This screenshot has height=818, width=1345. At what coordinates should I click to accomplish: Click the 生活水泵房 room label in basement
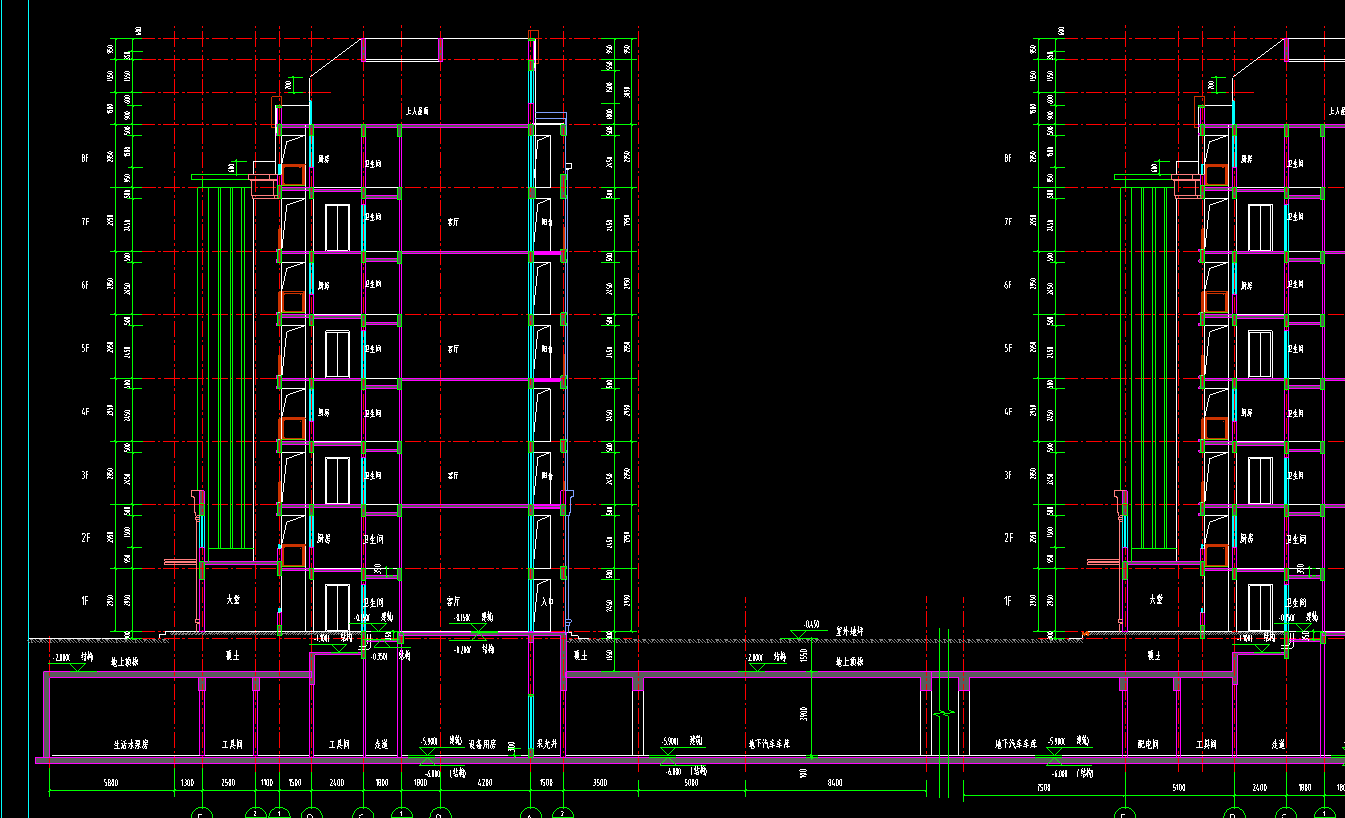coord(130,745)
